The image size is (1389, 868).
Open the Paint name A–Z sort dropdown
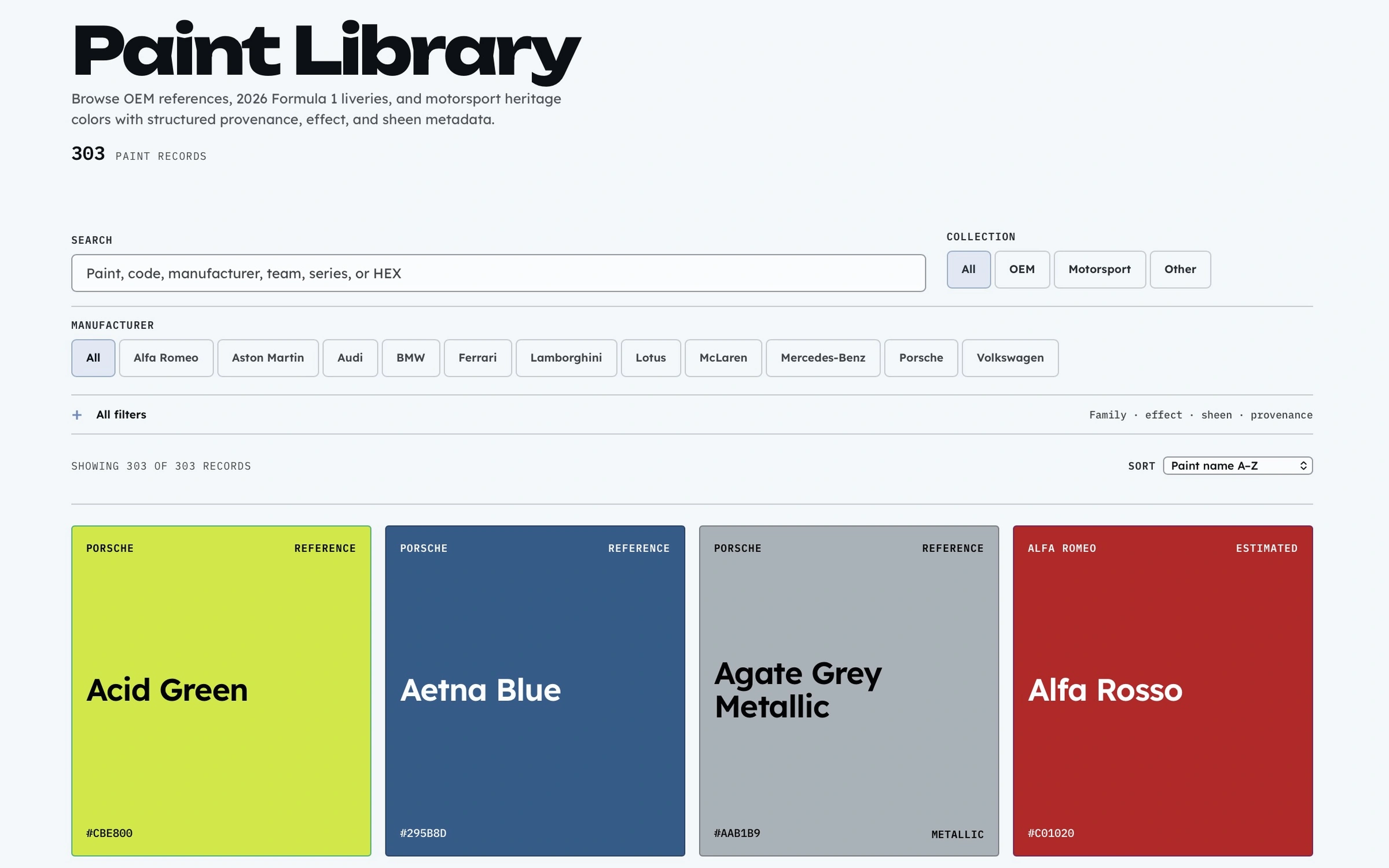(1237, 466)
